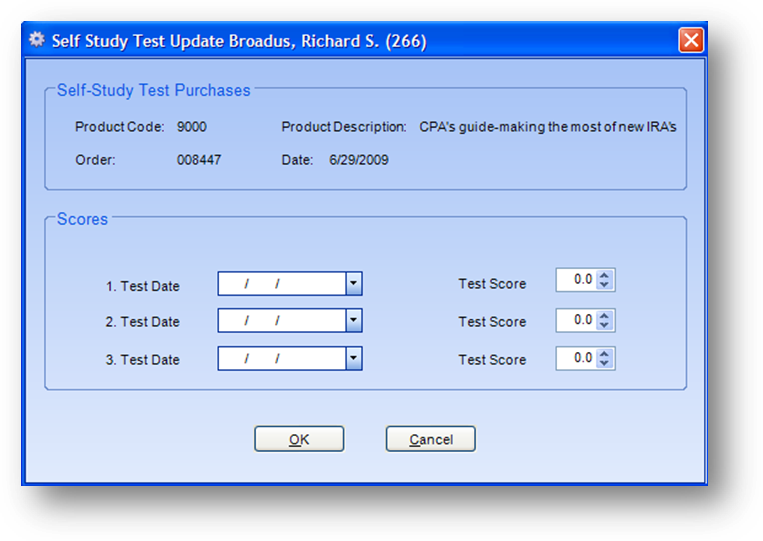Select the order number 008447

click(199, 160)
